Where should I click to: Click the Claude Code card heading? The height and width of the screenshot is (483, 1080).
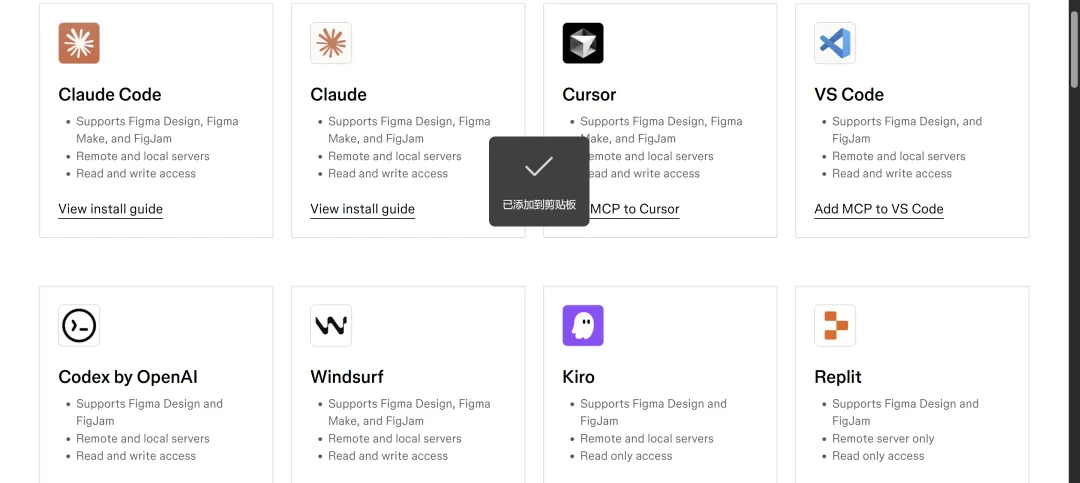point(110,94)
